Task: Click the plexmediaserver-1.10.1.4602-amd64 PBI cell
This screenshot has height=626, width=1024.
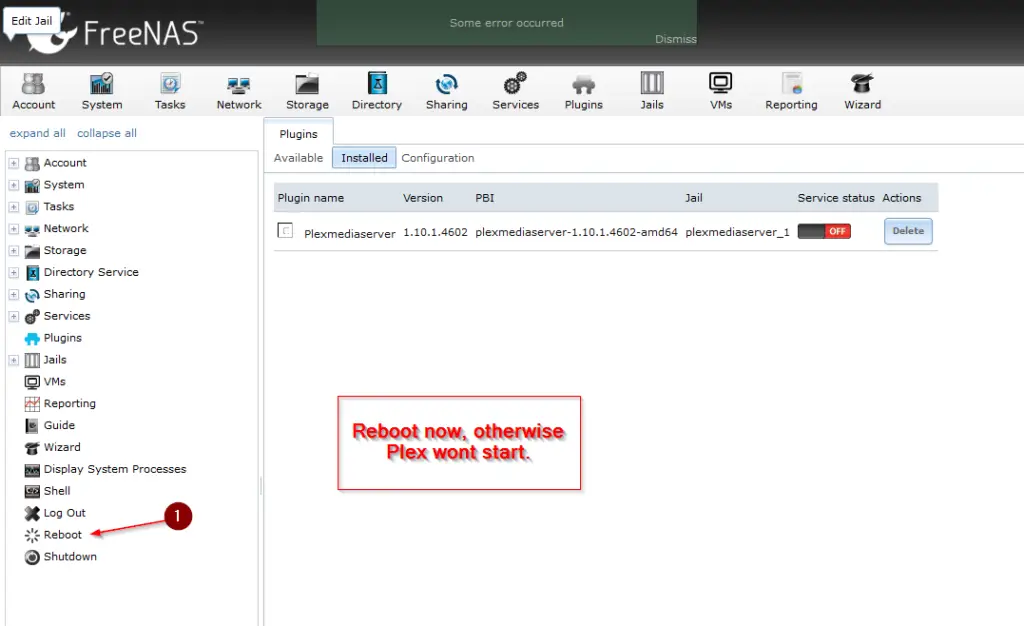Action: [x=576, y=232]
